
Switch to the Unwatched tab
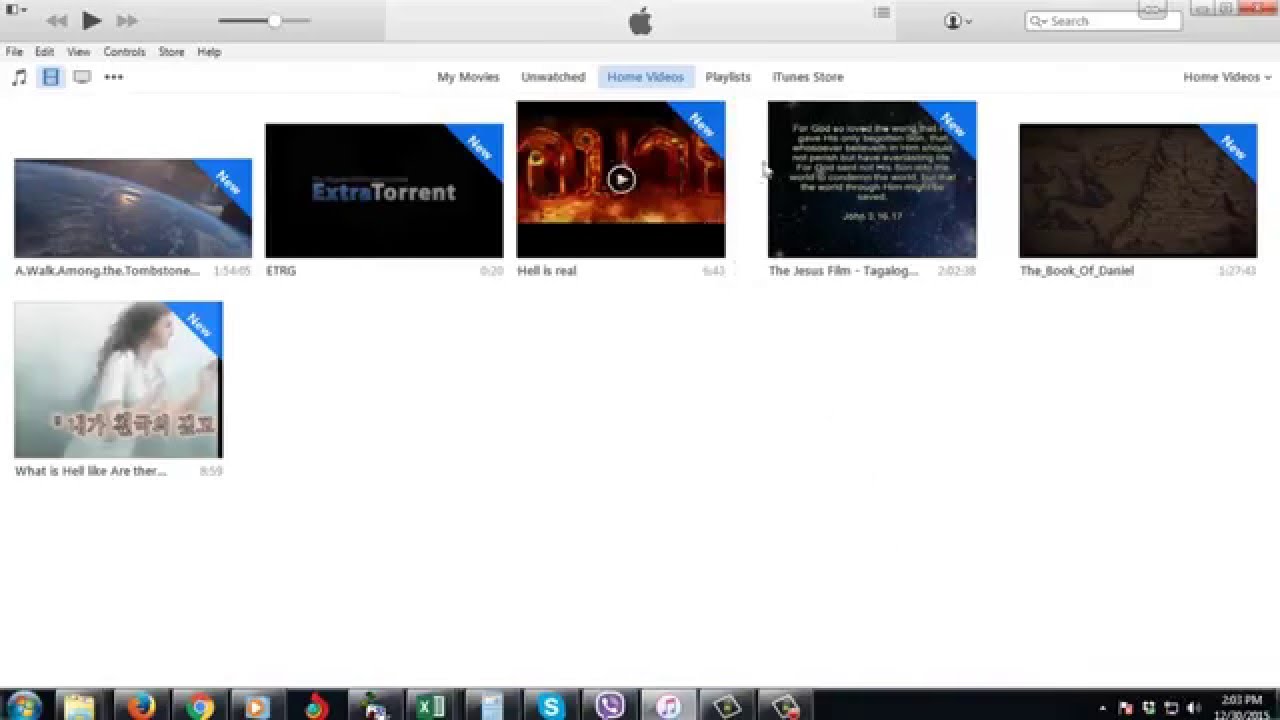pyautogui.click(x=553, y=77)
